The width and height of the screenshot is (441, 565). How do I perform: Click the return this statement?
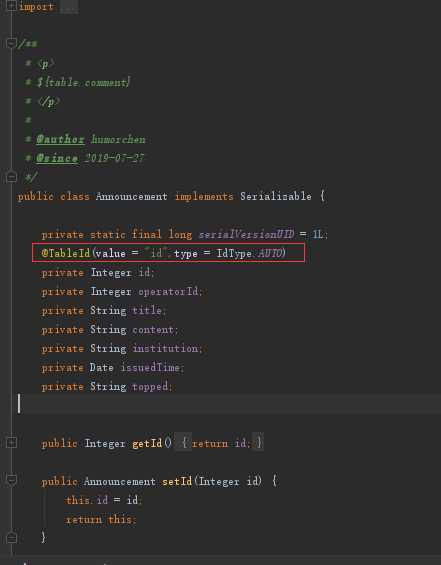(x=101, y=519)
